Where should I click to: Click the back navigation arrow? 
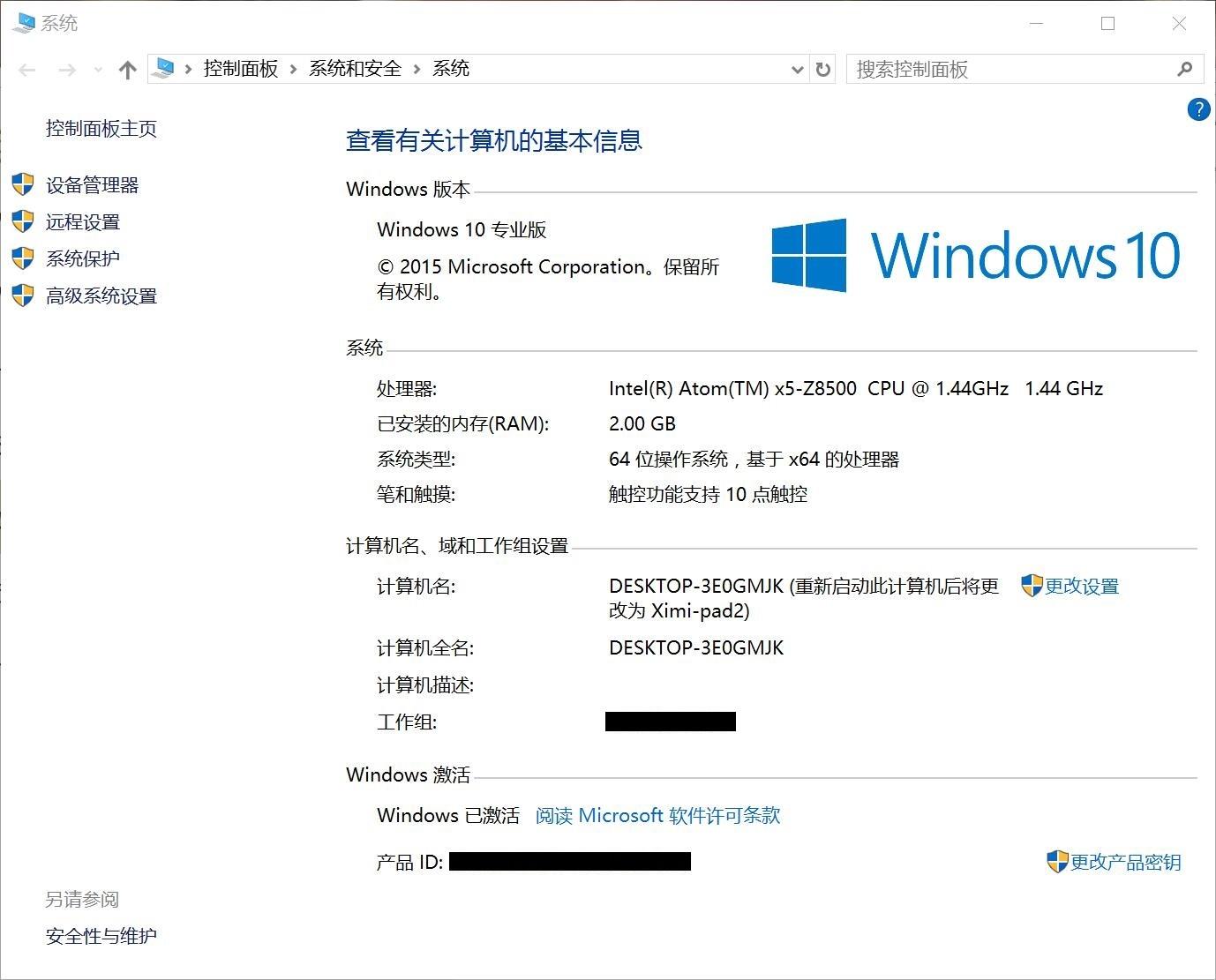[x=26, y=70]
